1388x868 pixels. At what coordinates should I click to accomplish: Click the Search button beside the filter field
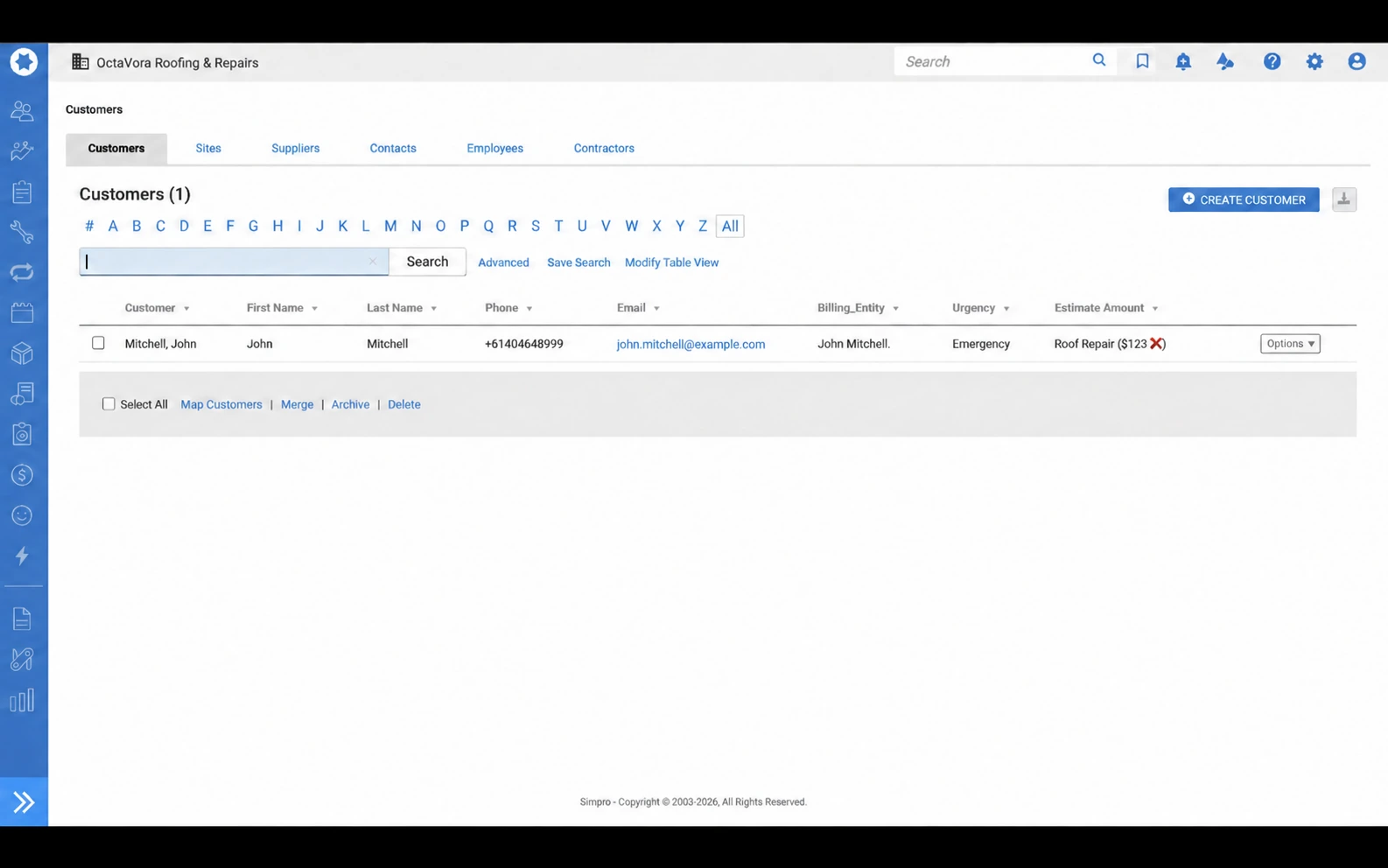tap(427, 262)
